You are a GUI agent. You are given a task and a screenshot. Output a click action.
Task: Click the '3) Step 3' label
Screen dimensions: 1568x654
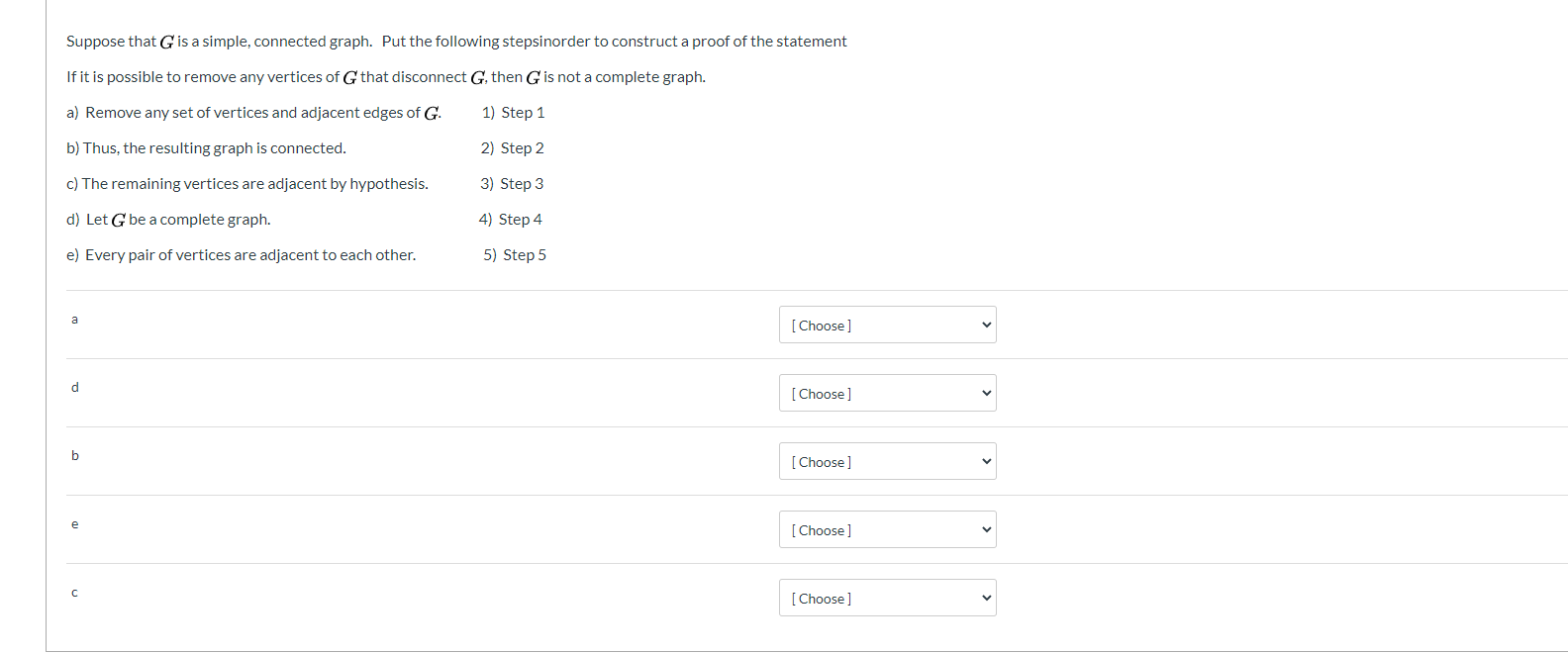pyautogui.click(x=512, y=184)
